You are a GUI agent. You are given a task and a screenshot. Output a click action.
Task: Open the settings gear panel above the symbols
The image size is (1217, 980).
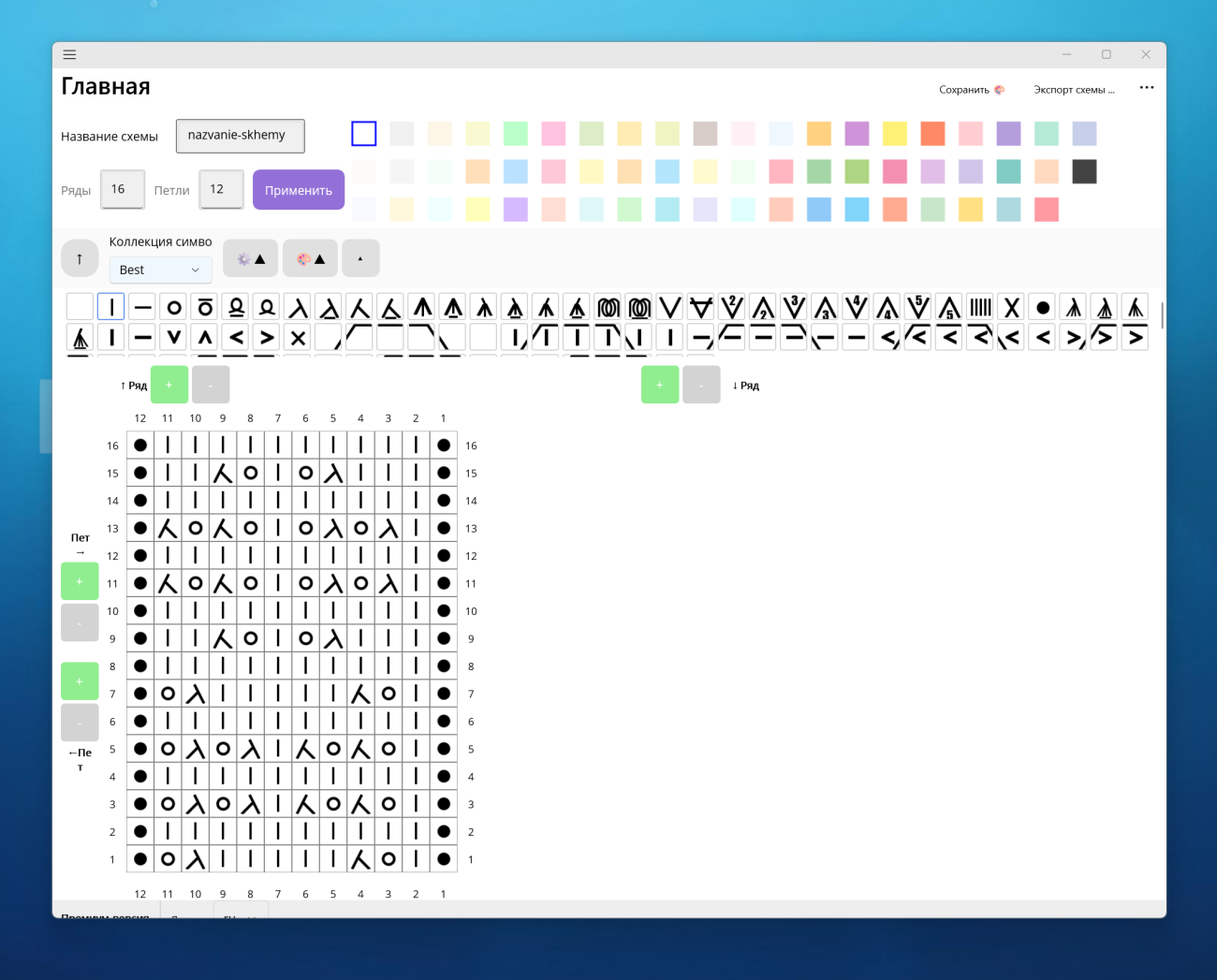(250, 257)
